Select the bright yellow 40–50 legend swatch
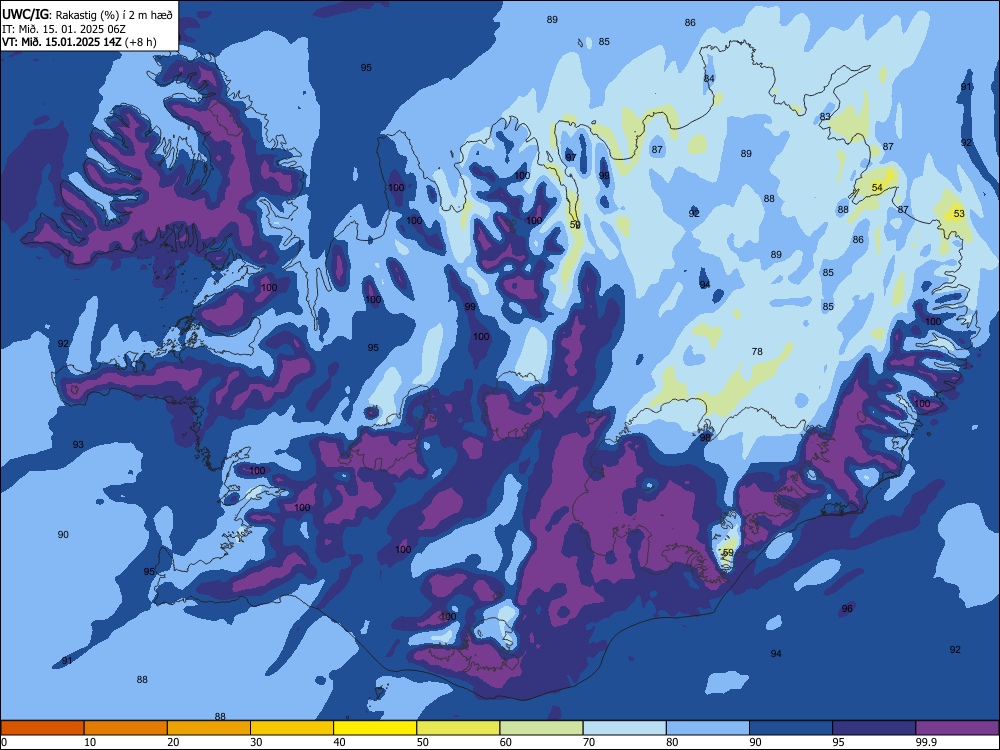This screenshot has height=750, width=1000. (375, 728)
